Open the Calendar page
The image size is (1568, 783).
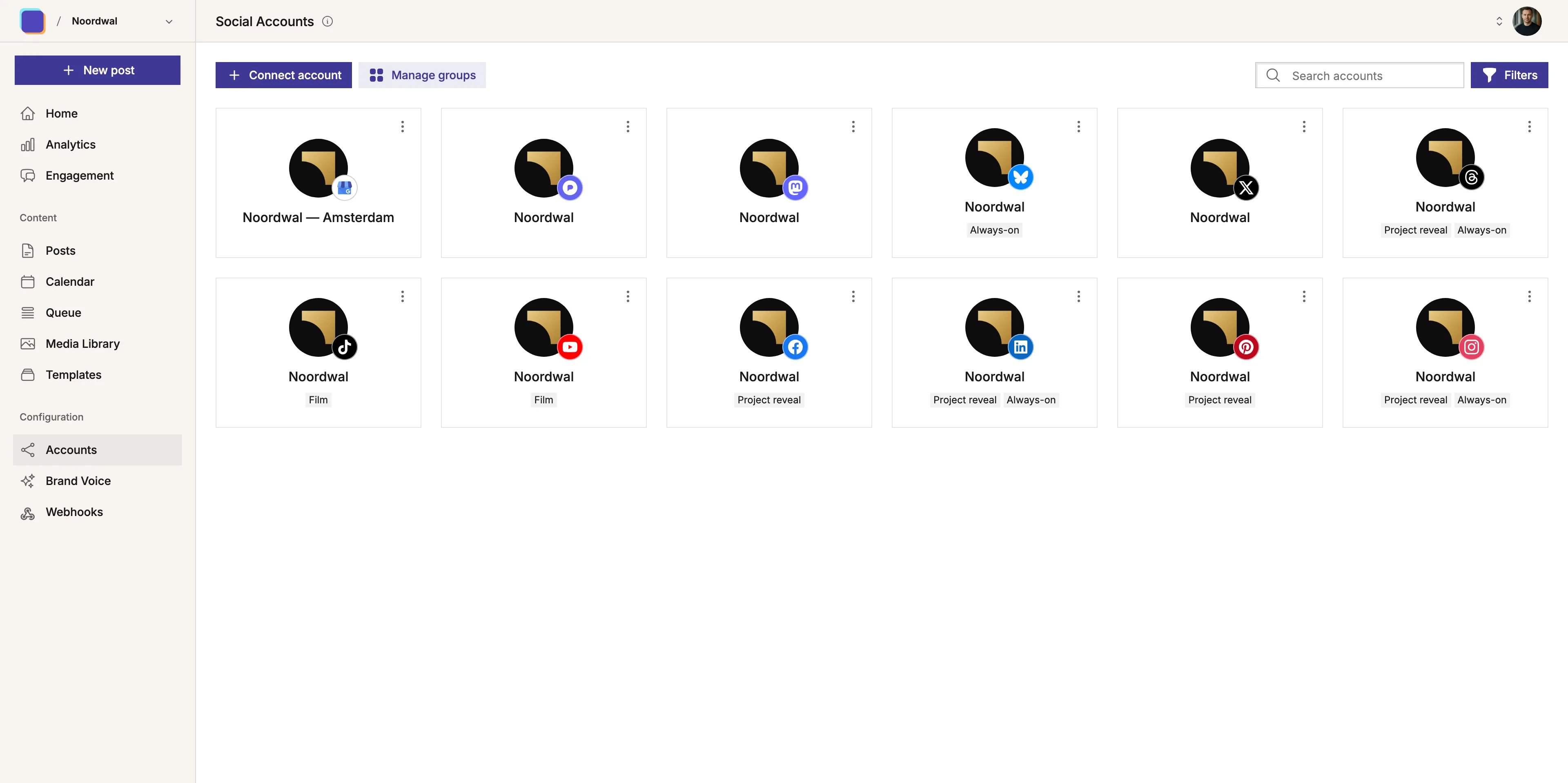(x=98, y=282)
